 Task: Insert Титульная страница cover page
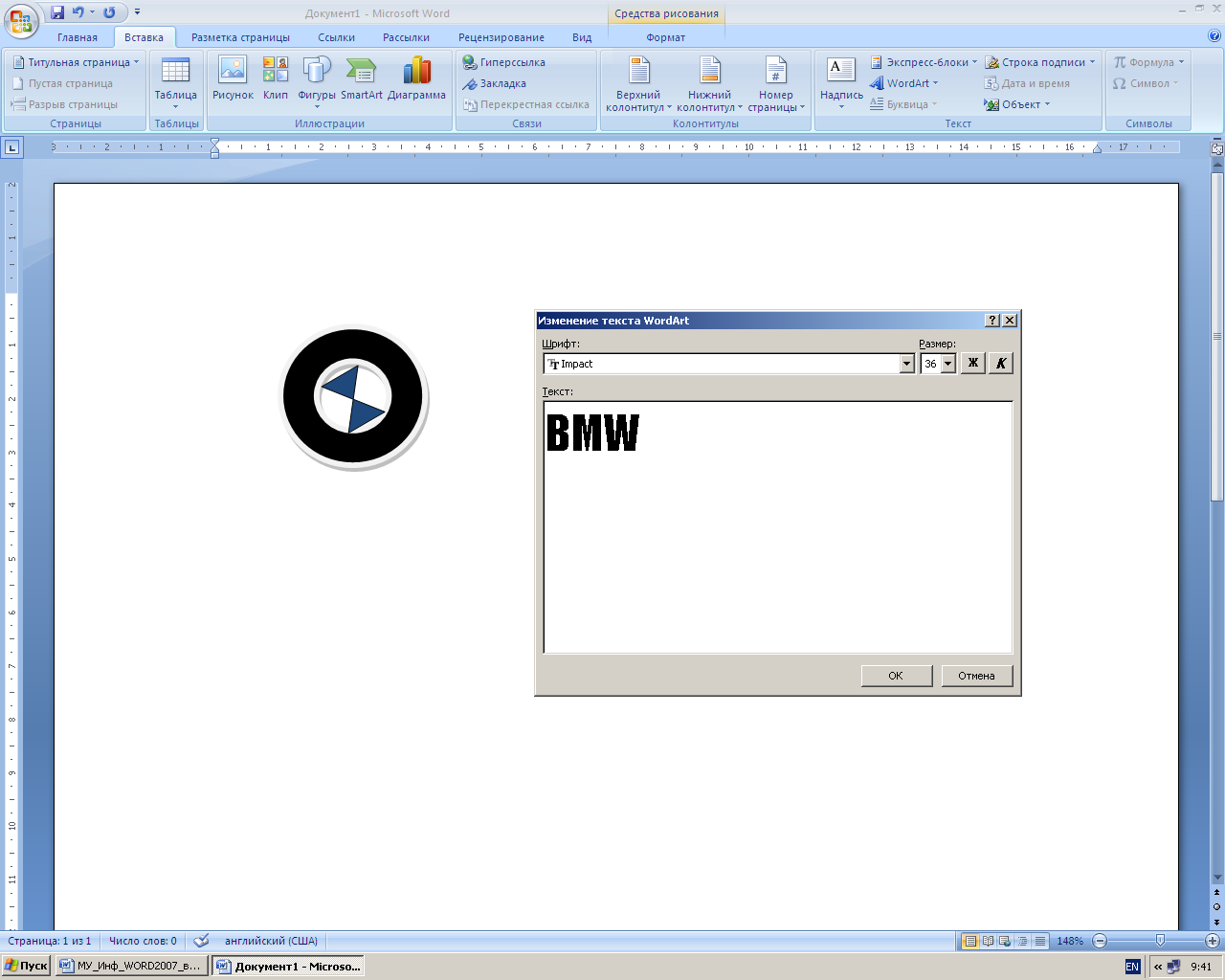tap(76, 62)
